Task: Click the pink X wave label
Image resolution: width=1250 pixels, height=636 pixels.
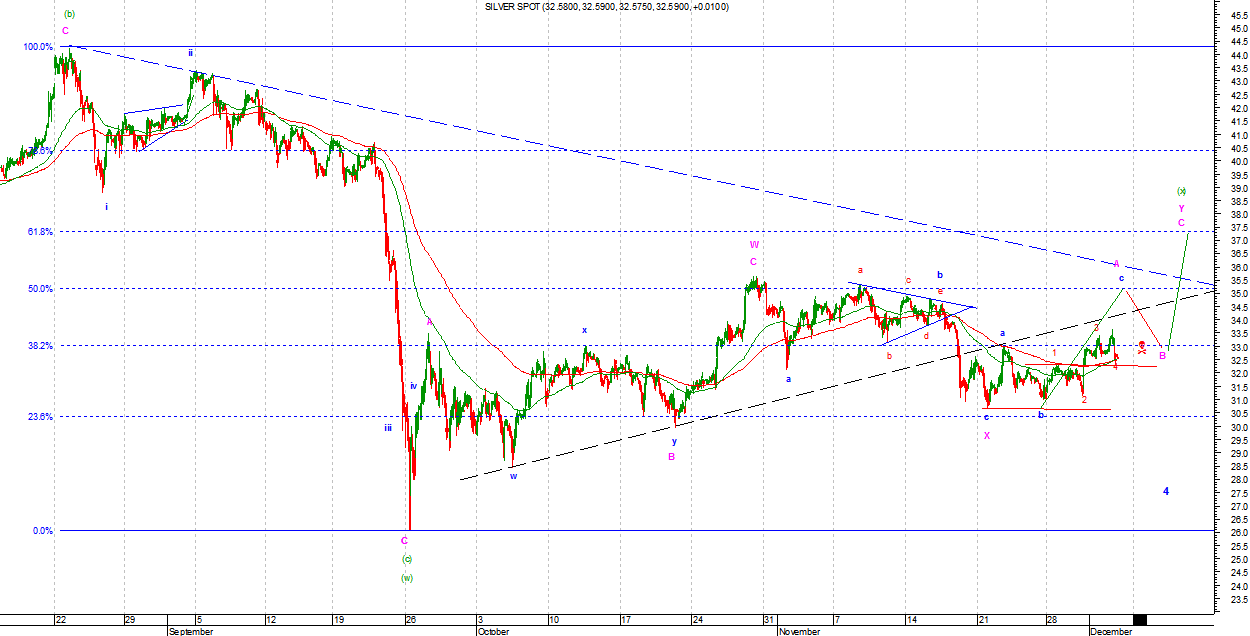Action: point(987,435)
